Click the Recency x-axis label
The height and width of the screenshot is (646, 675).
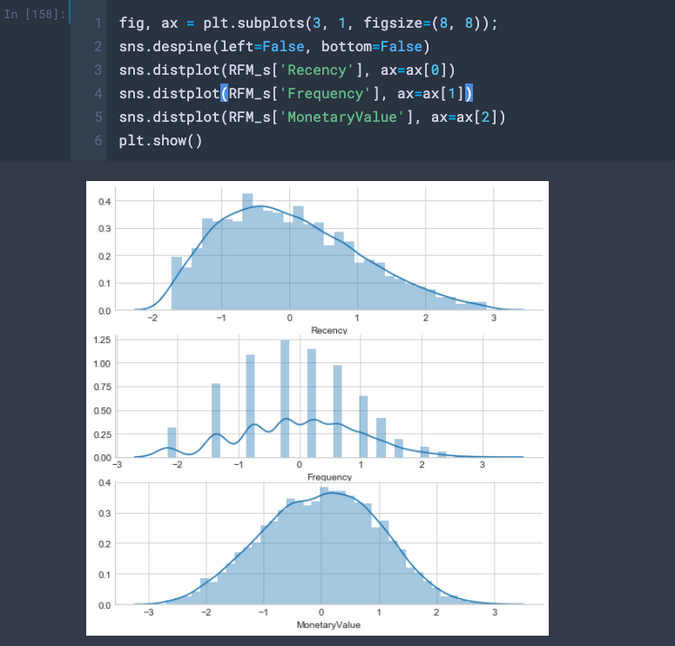tap(329, 331)
